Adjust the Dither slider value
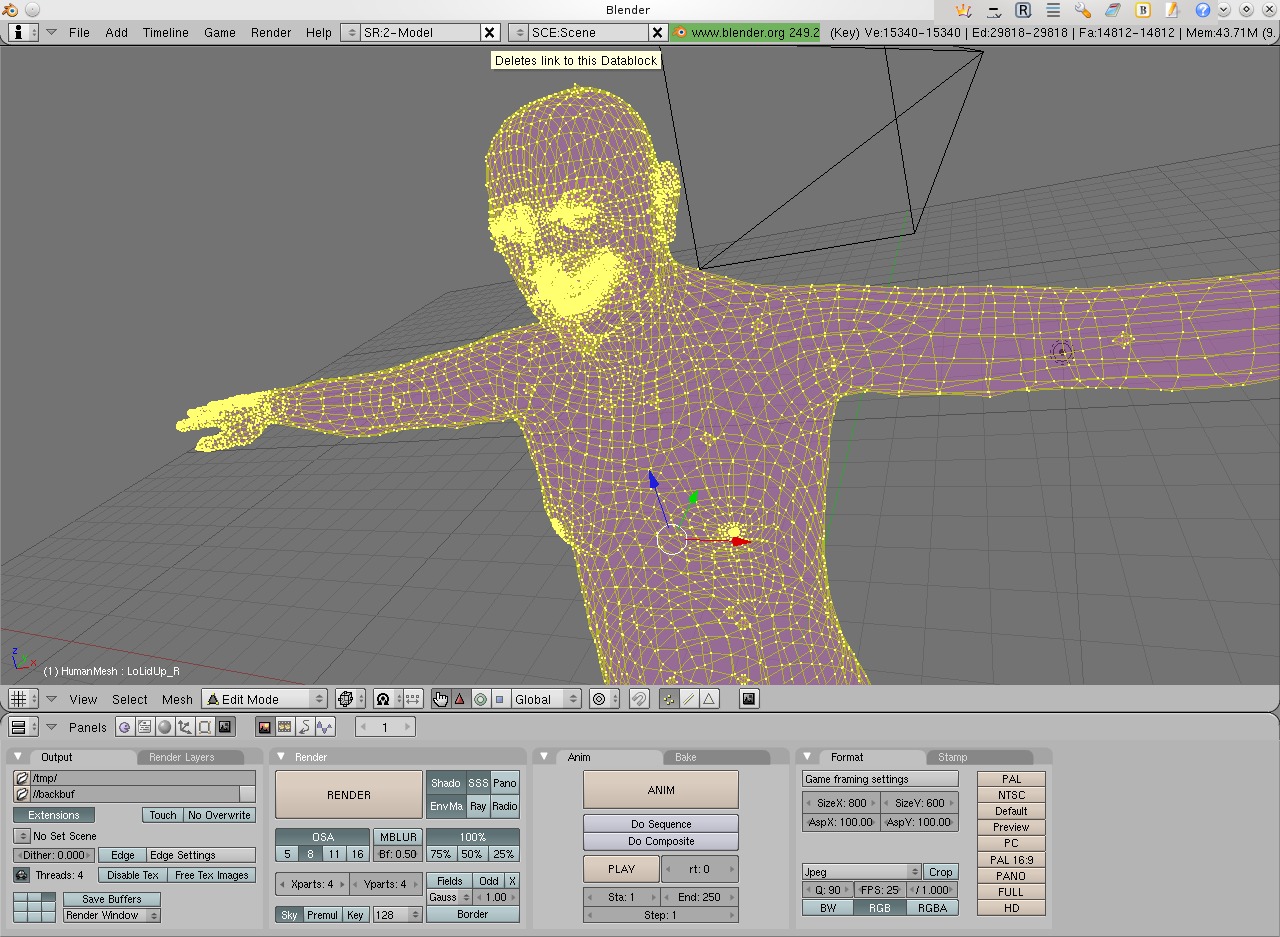Viewport: 1280px width, 937px height. 52,854
